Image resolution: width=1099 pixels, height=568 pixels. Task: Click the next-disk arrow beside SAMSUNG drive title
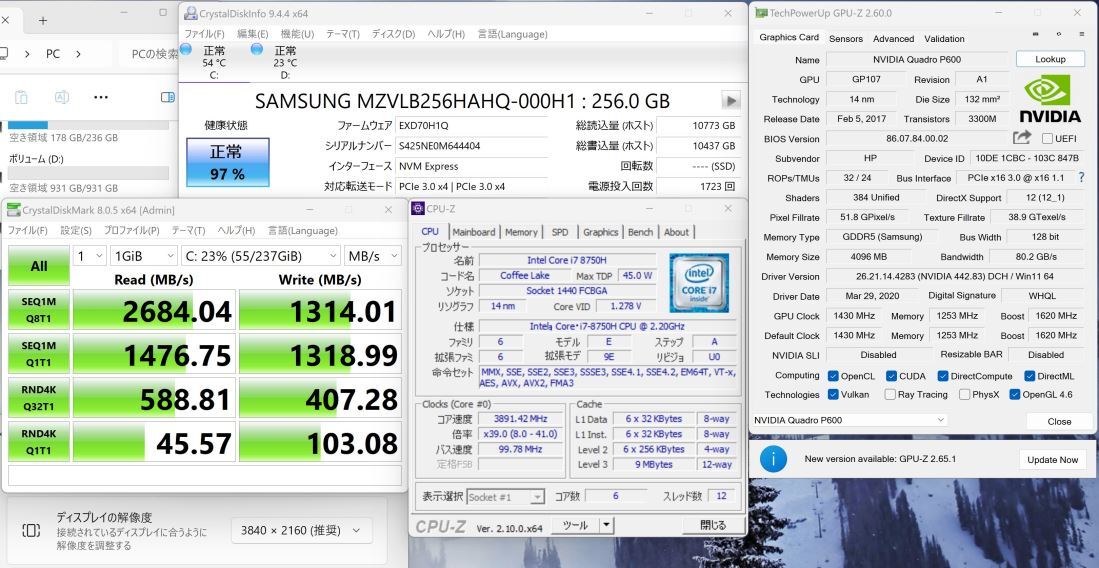coord(731,101)
